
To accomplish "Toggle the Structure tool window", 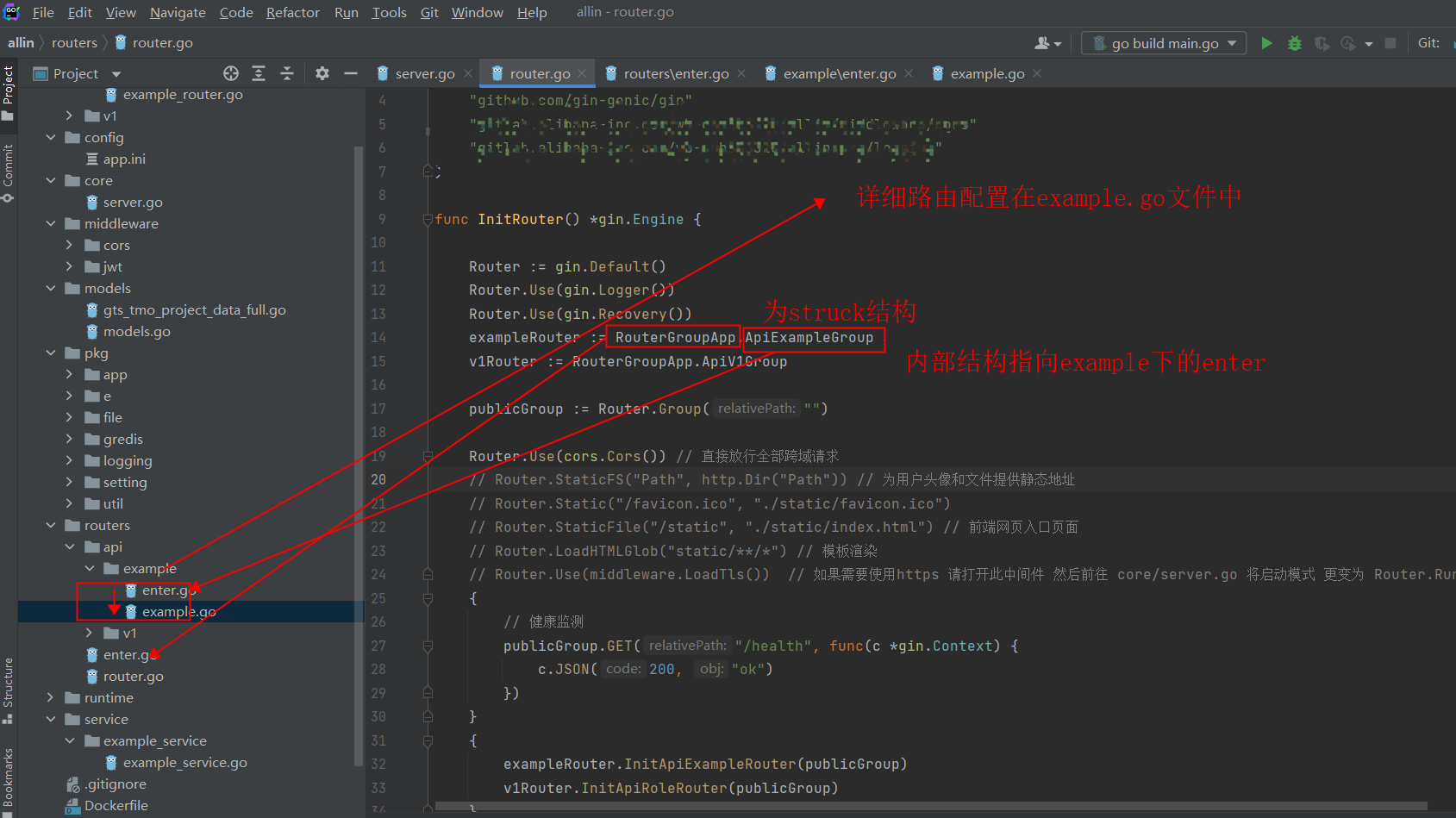I will coord(9,691).
